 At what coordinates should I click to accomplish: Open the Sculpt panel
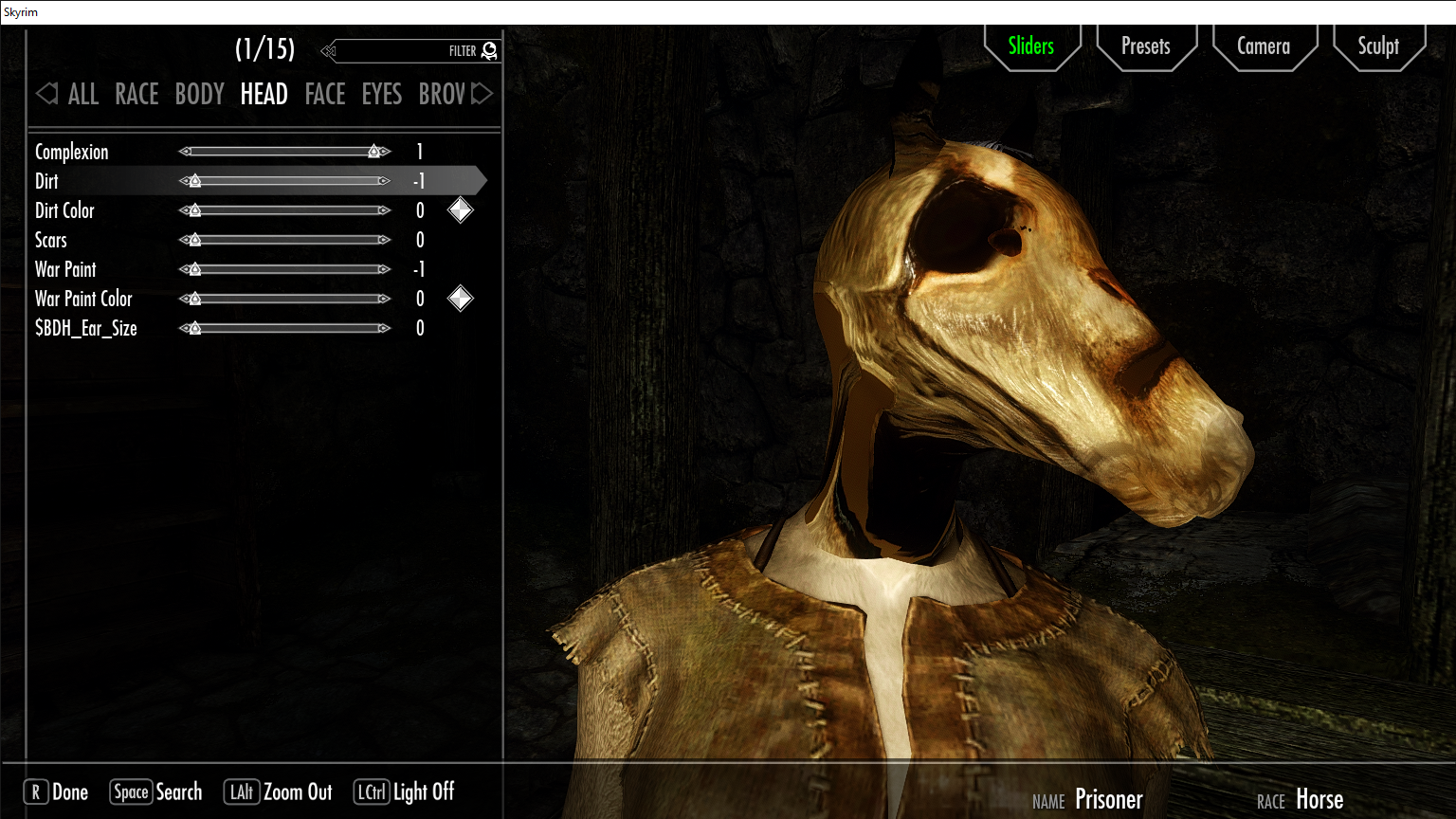point(1378,45)
